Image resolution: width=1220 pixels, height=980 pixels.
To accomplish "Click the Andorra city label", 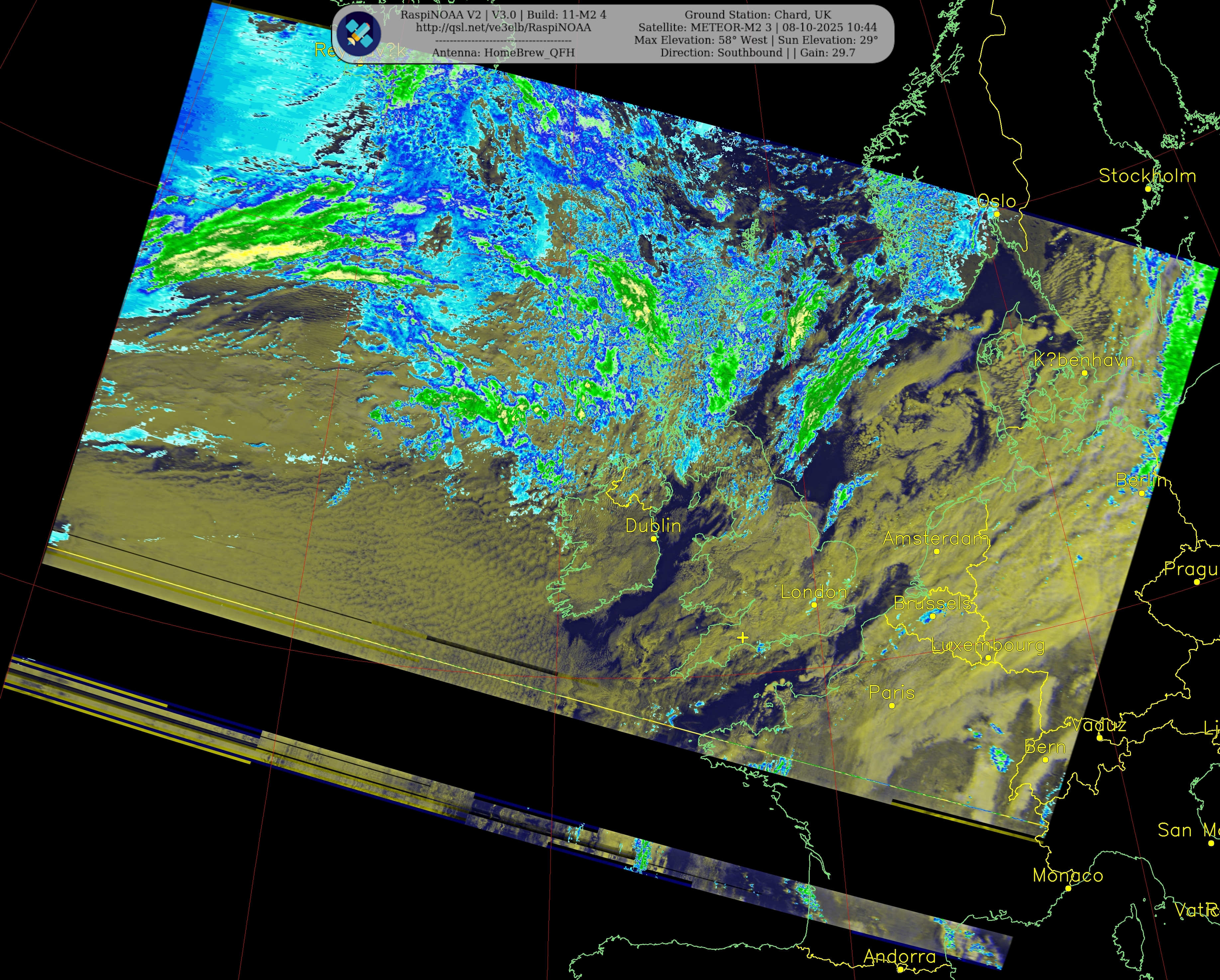I will [x=899, y=956].
